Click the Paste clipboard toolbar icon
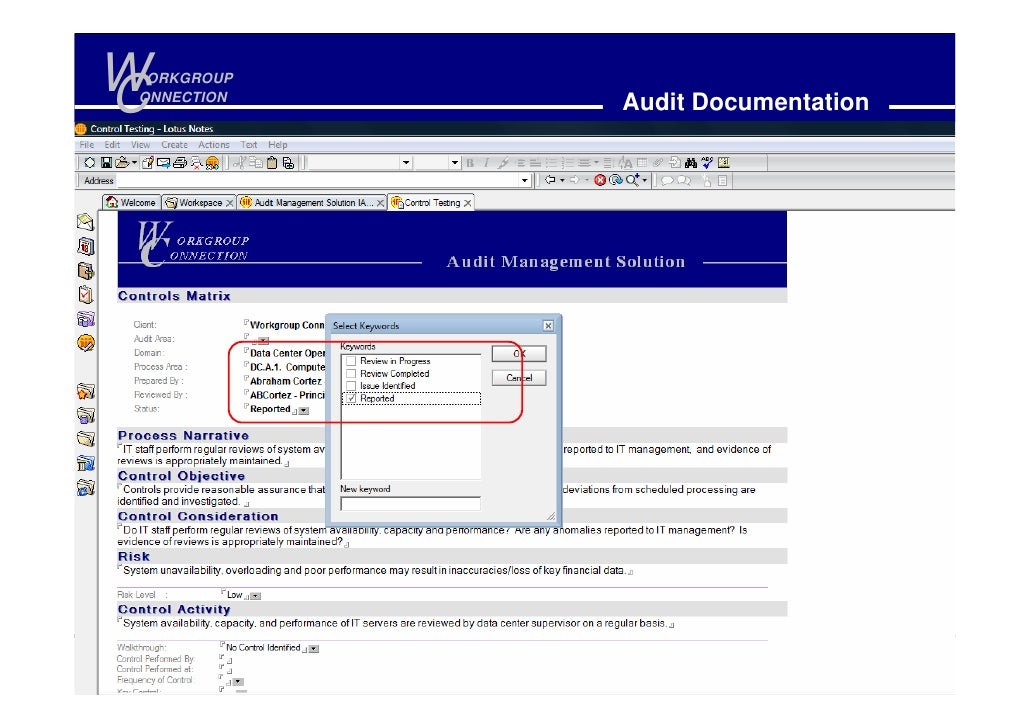This screenshot has width=1030, height=728. pyautogui.click(x=272, y=162)
